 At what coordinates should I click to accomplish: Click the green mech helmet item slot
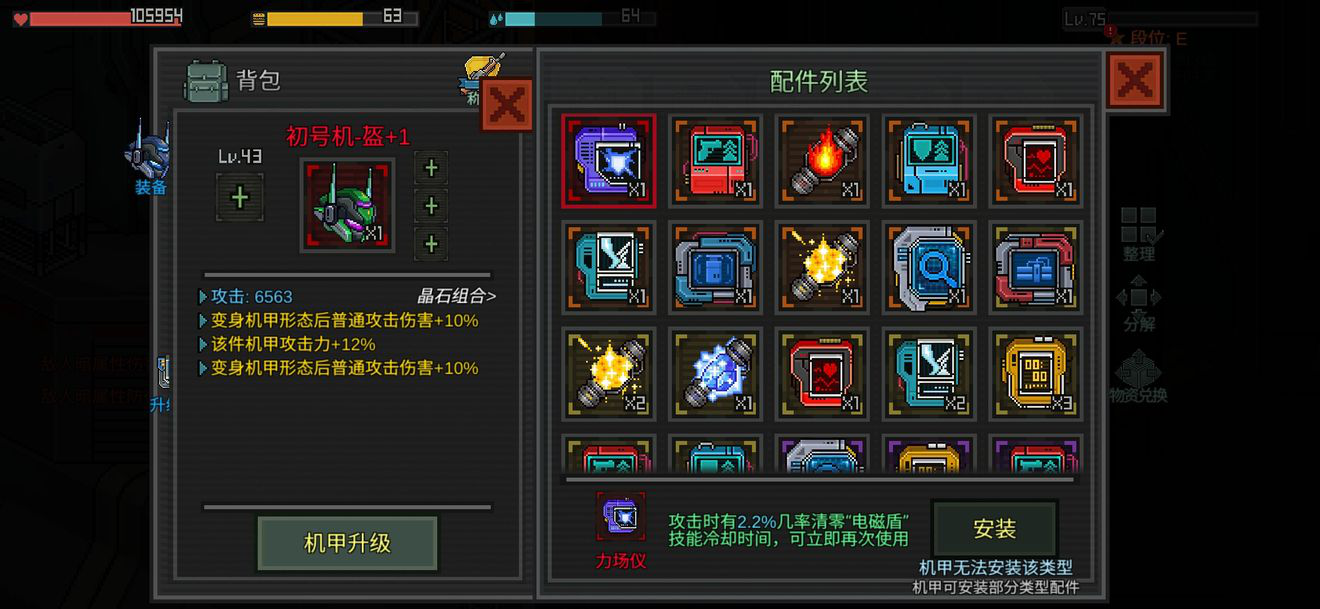[x=347, y=205]
